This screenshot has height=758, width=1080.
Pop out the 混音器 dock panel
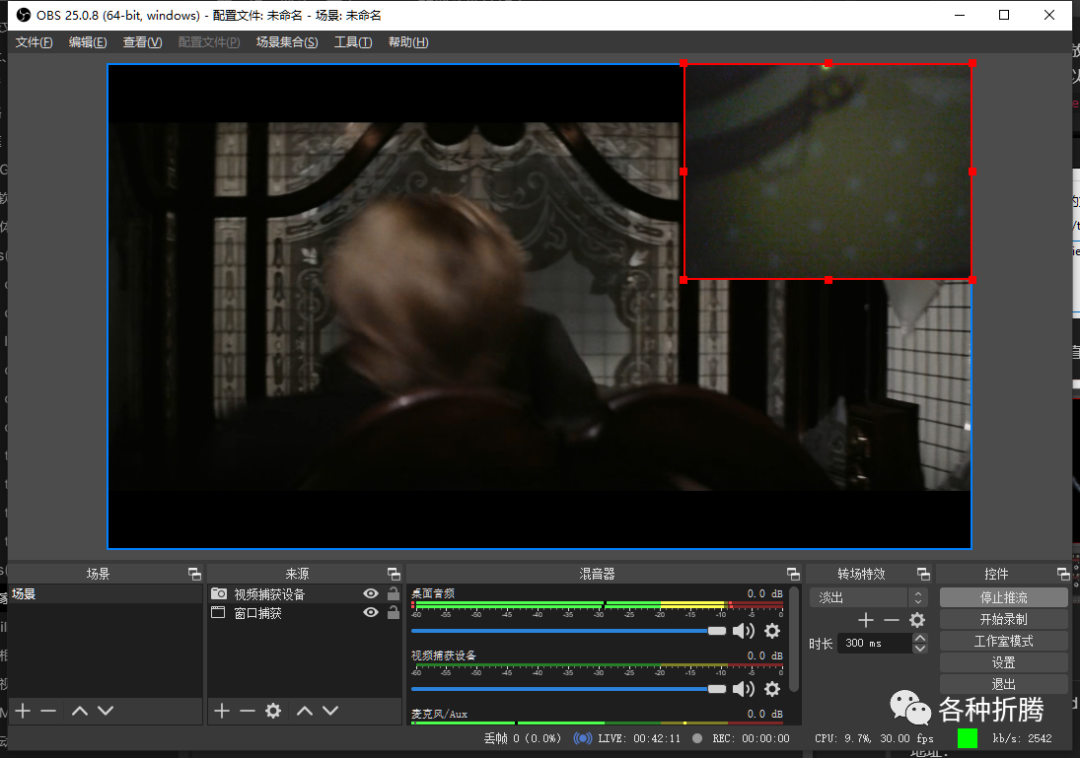(x=793, y=573)
